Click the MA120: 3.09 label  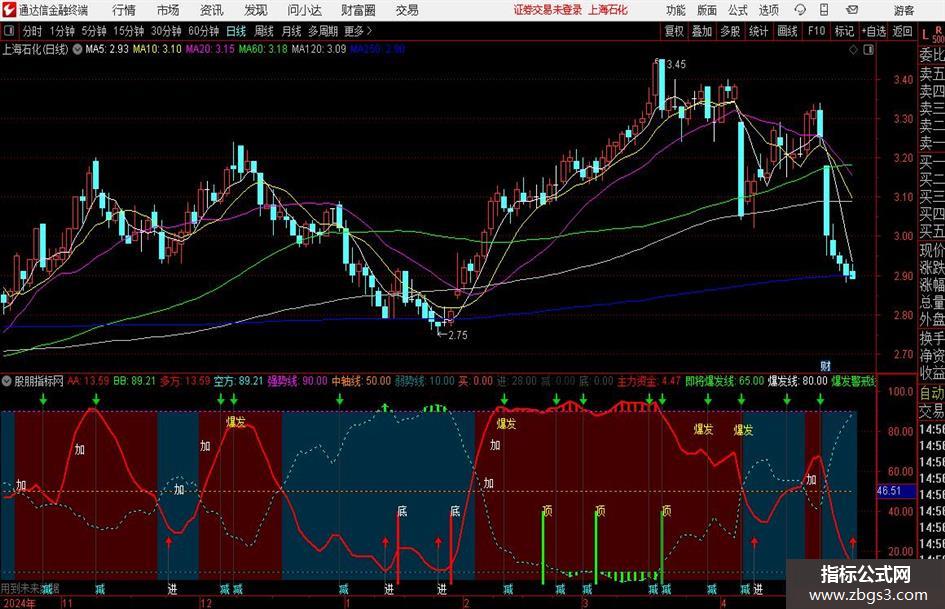pos(318,49)
